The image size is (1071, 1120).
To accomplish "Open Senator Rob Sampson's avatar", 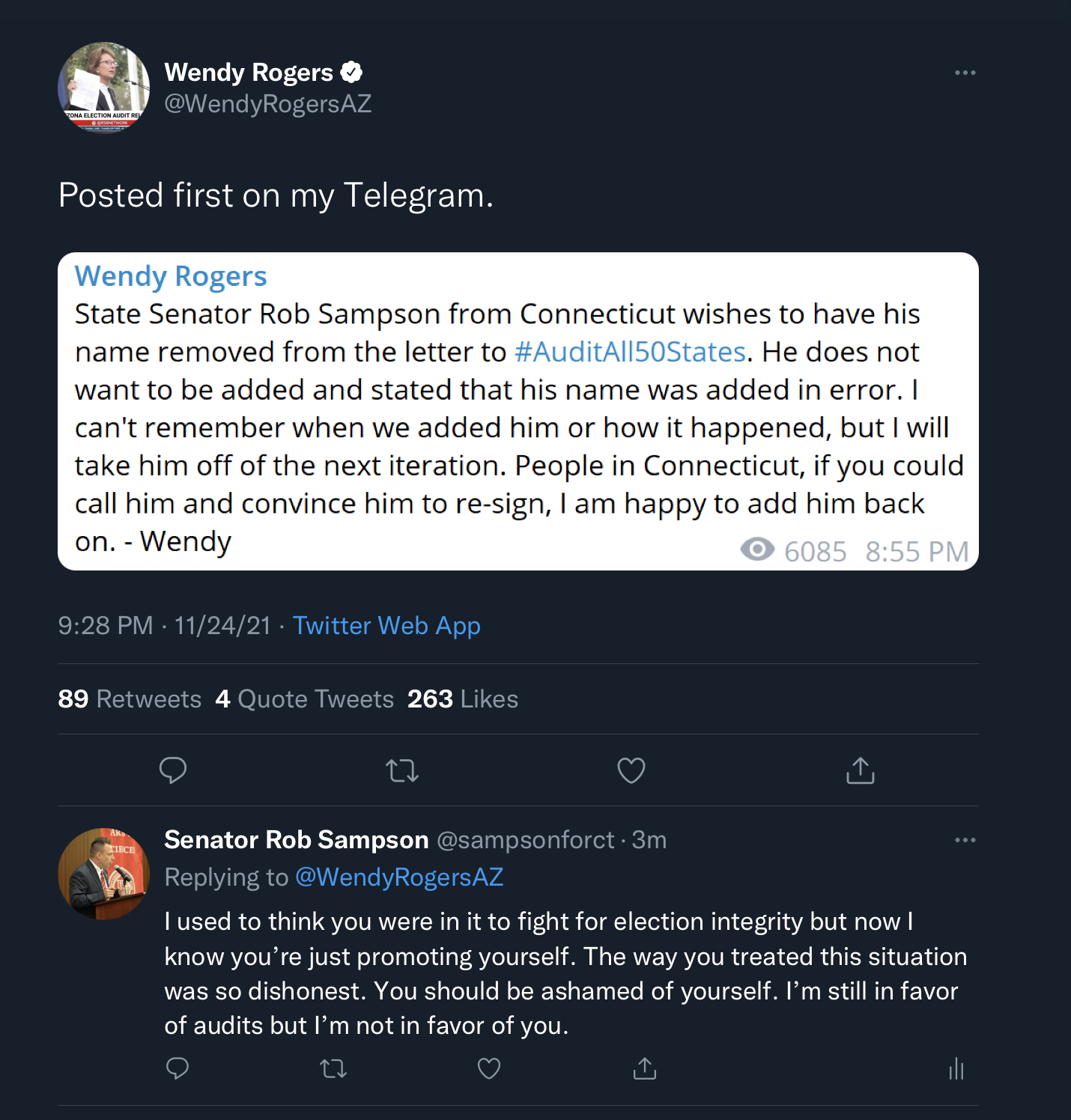I will (x=104, y=874).
